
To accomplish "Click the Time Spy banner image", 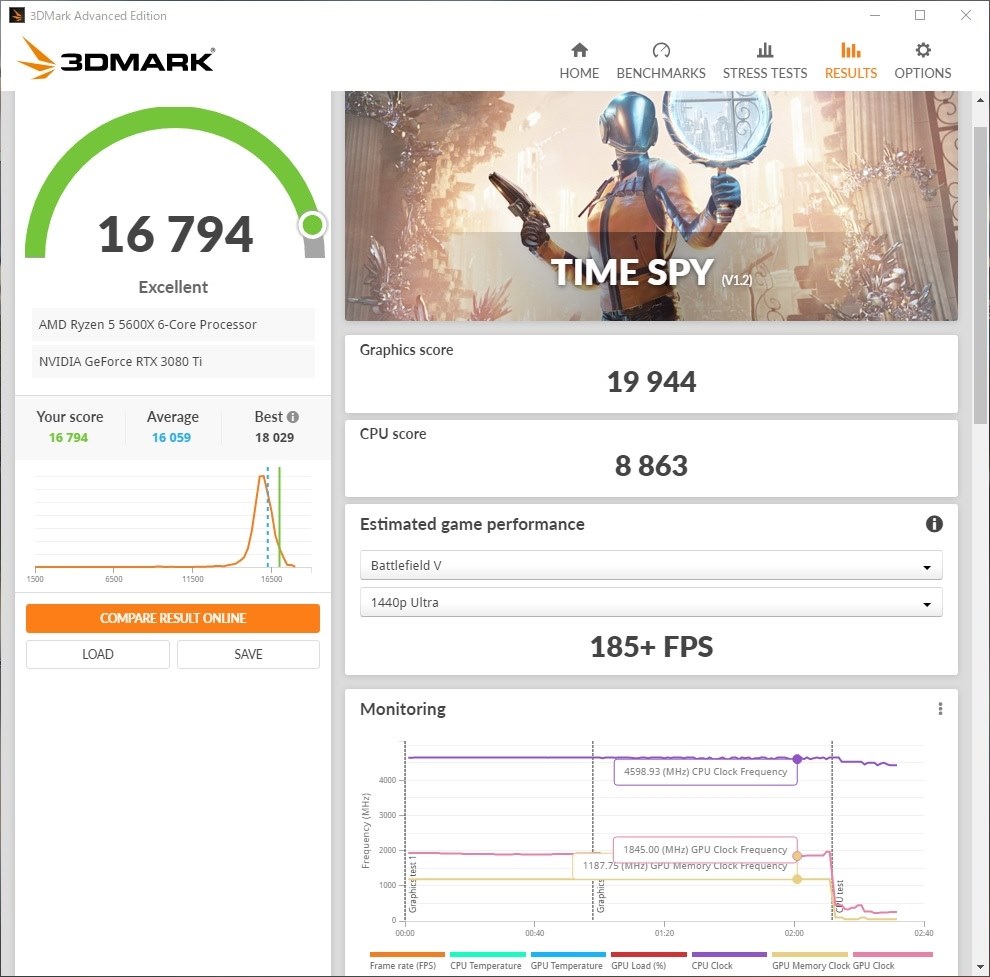I will pyautogui.click(x=651, y=206).
